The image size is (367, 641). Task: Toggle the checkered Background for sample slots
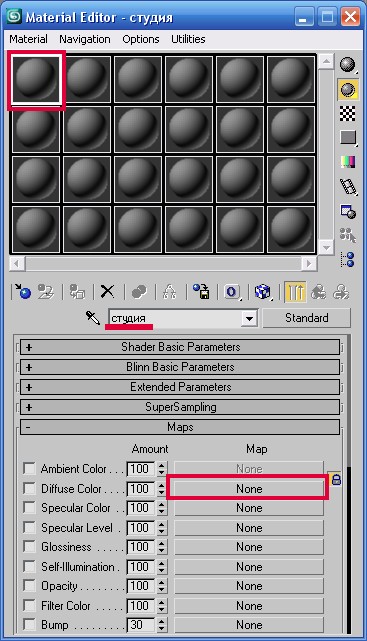[348, 114]
